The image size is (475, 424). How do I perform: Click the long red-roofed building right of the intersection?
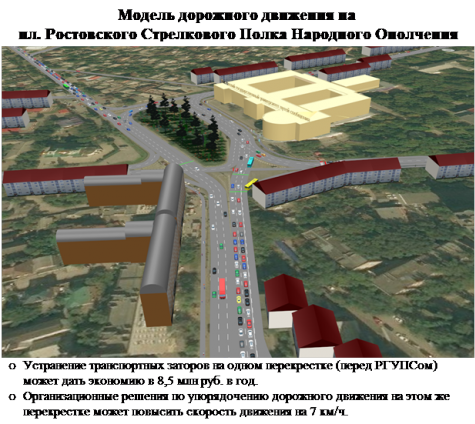click(327, 182)
